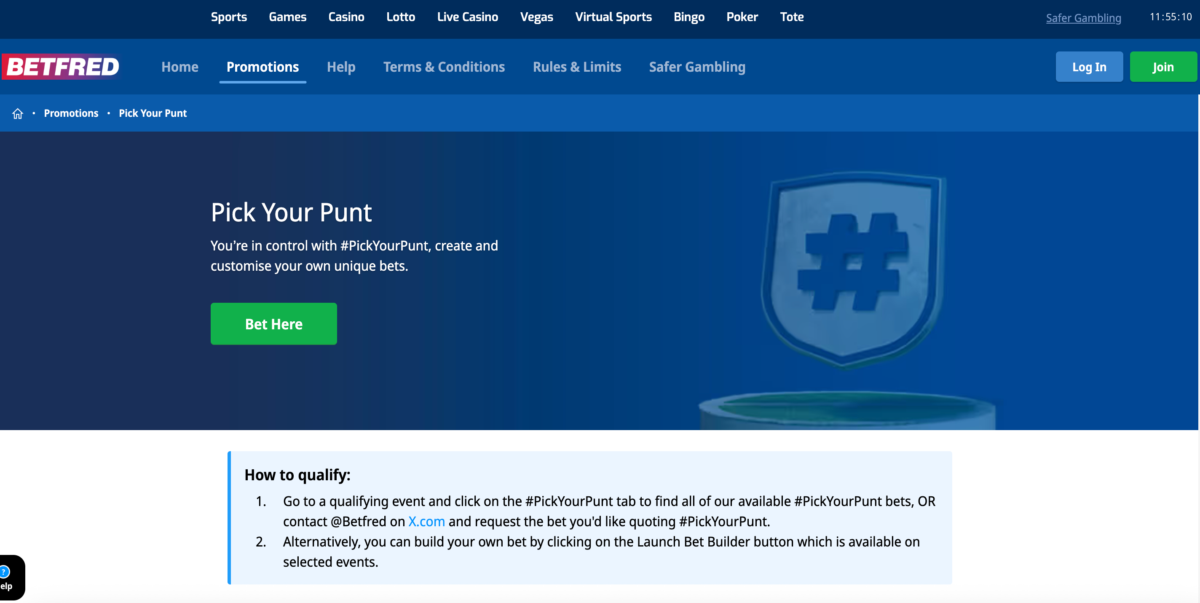Open the Poker section
Image resolution: width=1200 pixels, height=603 pixels.
click(742, 17)
